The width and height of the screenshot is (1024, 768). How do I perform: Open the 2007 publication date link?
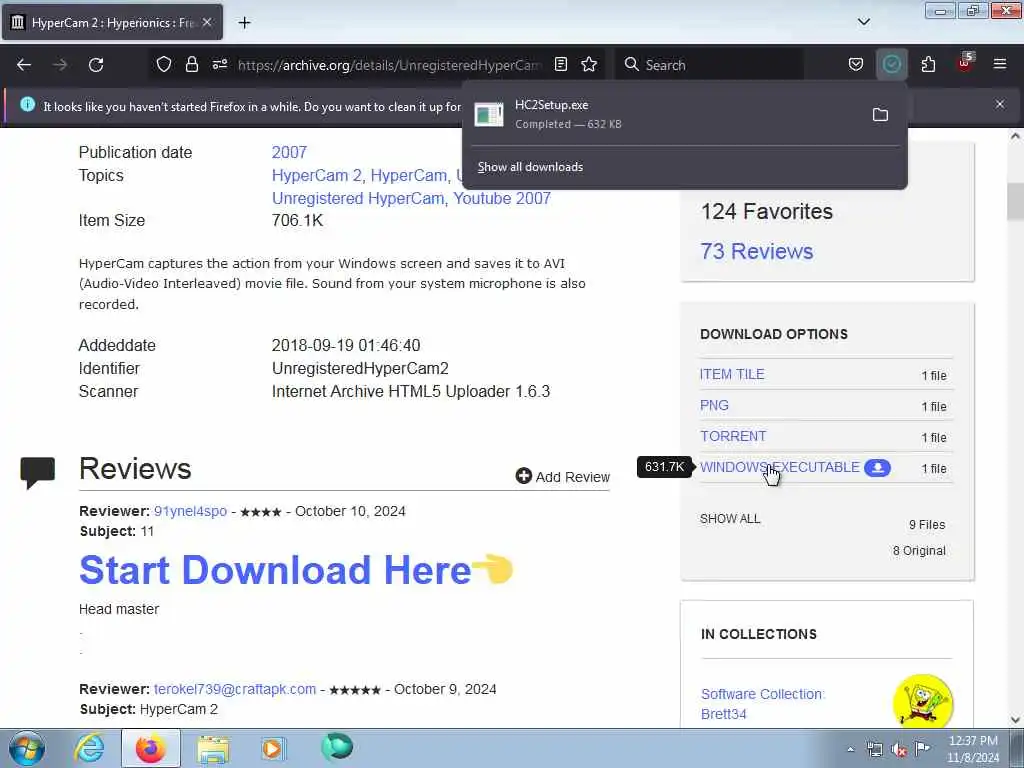(289, 152)
